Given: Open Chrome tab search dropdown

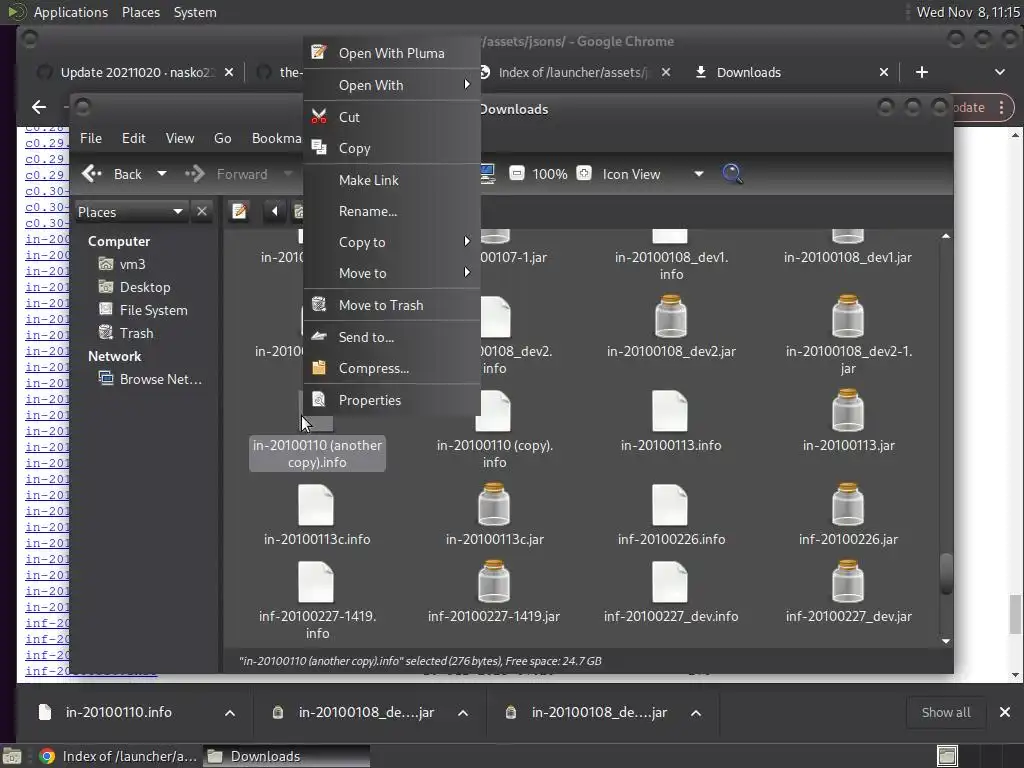Looking at the screenshot, I should point(1000,72).
